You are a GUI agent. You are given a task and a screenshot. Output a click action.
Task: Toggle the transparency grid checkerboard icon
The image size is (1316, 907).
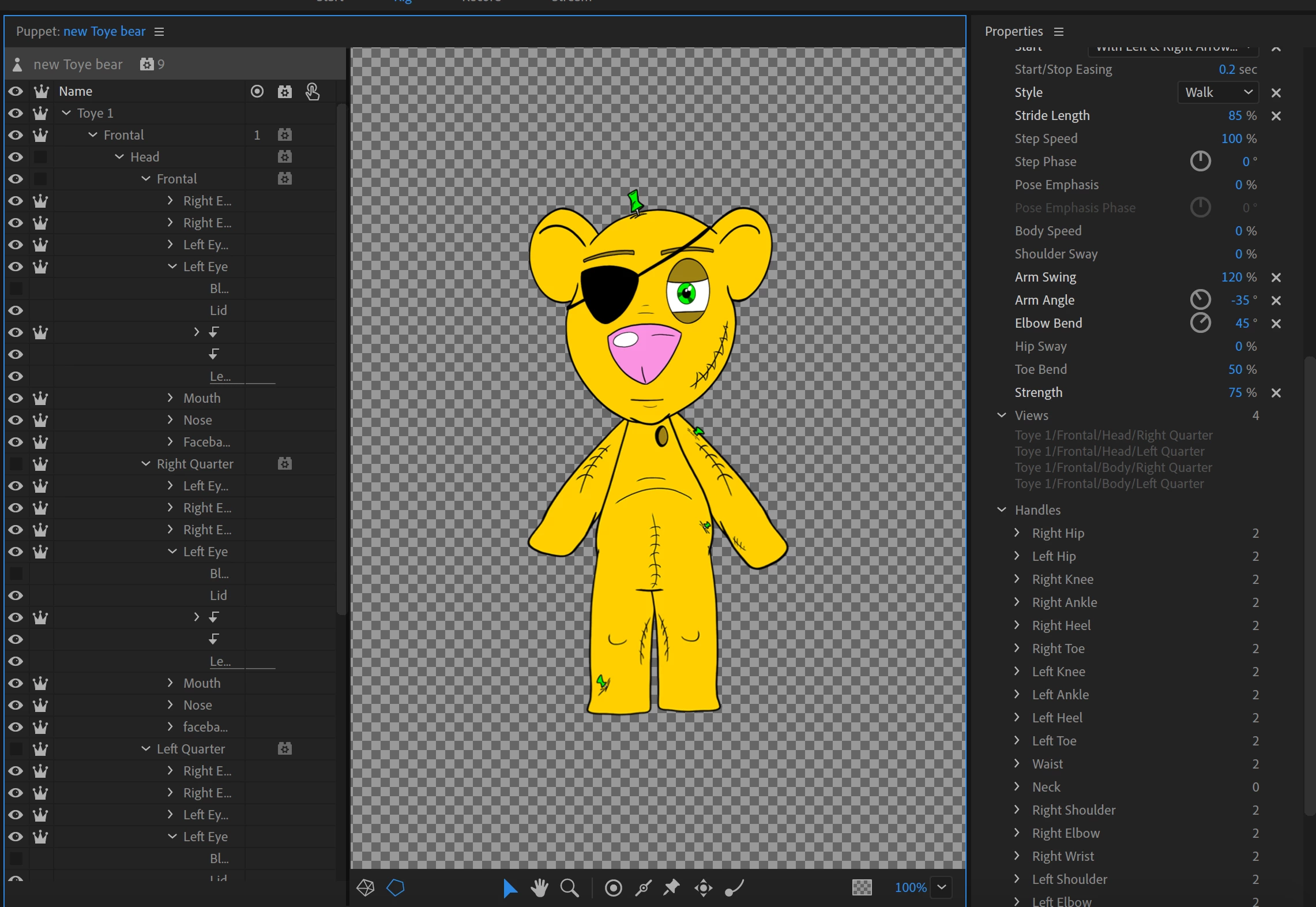[x=862, y=887]
